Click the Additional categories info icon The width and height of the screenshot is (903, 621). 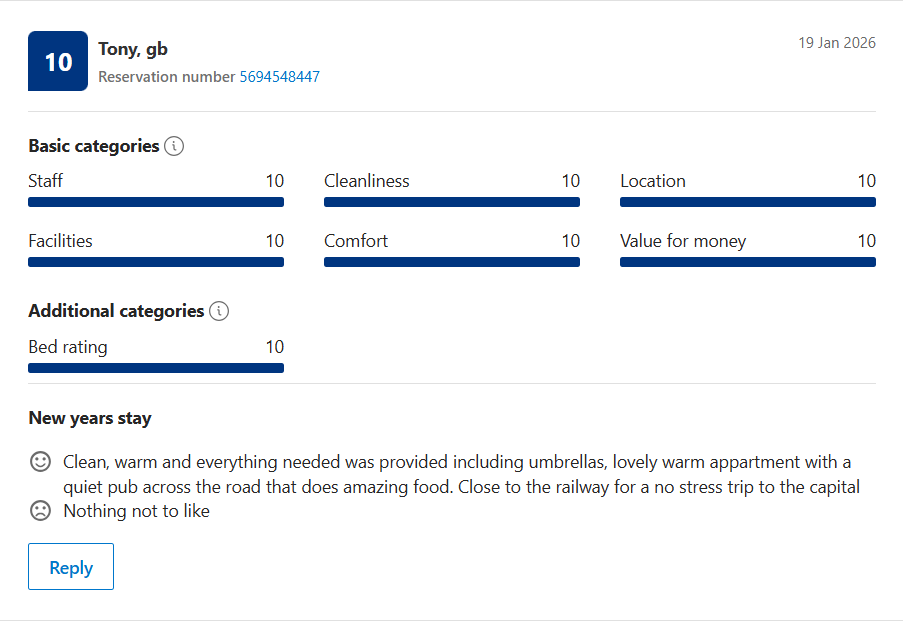[219, 311]
